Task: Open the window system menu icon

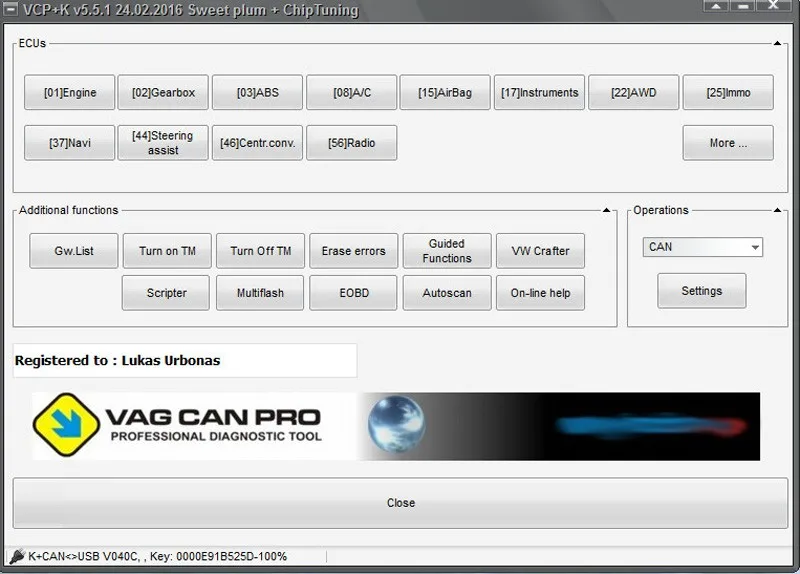Action: point(10,9)
